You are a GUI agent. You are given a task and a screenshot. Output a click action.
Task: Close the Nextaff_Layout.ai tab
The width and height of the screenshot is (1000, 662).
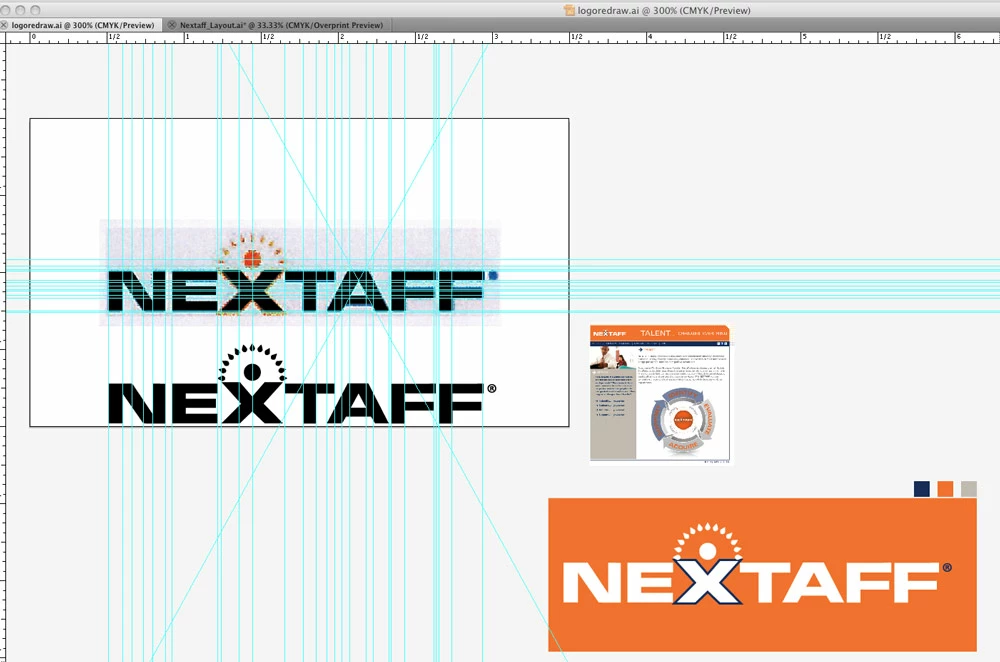pos(172,26)
